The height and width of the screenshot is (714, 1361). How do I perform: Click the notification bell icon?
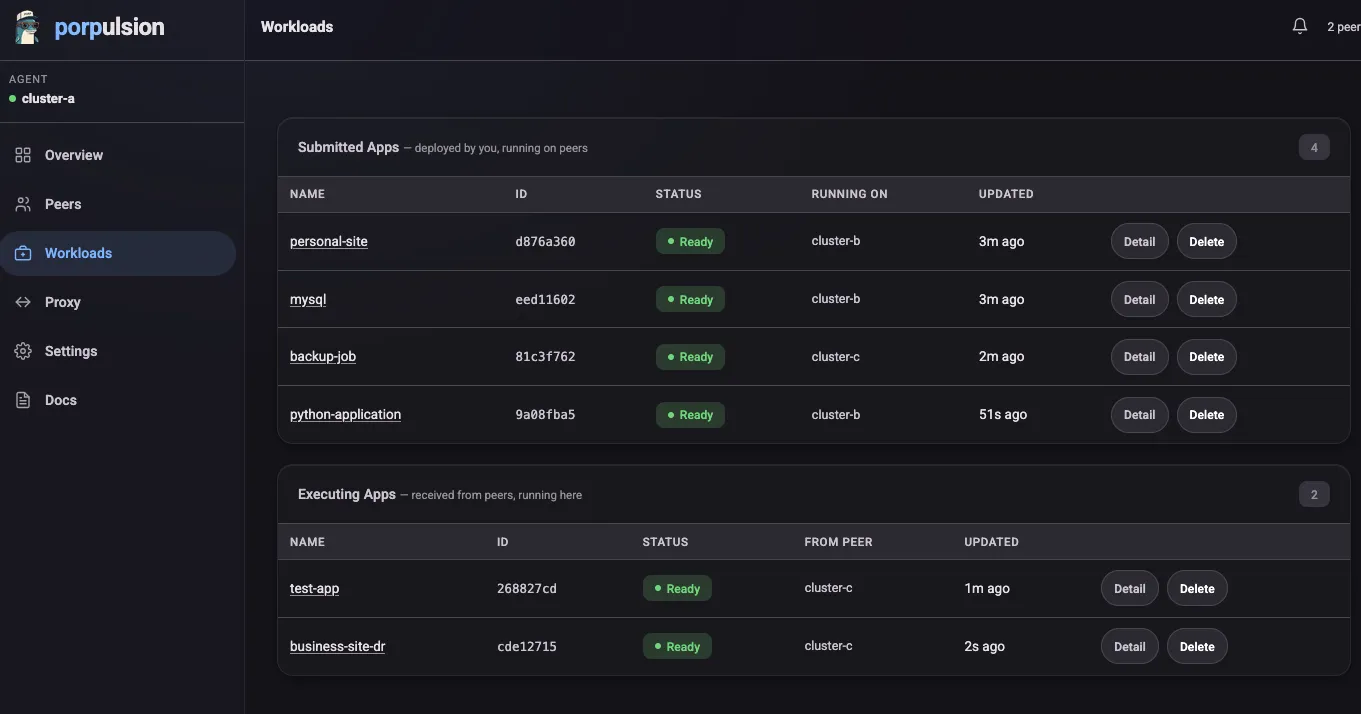[1299, 27]
